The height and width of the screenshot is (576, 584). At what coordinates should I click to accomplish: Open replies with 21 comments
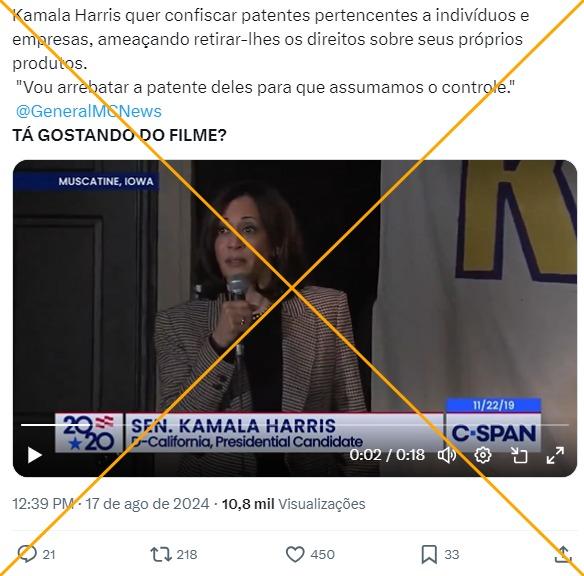27,554
